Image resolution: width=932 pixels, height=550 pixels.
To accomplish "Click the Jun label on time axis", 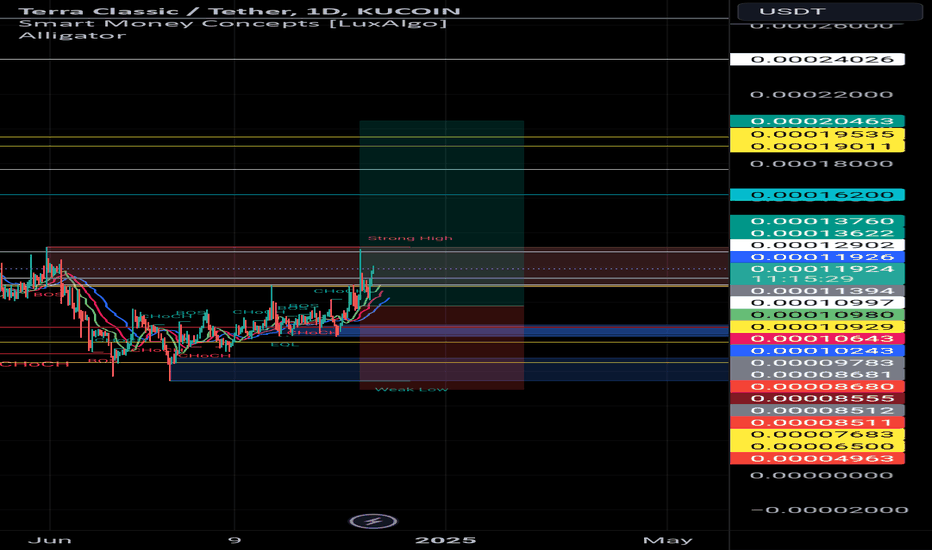I will tap(50, 540).
